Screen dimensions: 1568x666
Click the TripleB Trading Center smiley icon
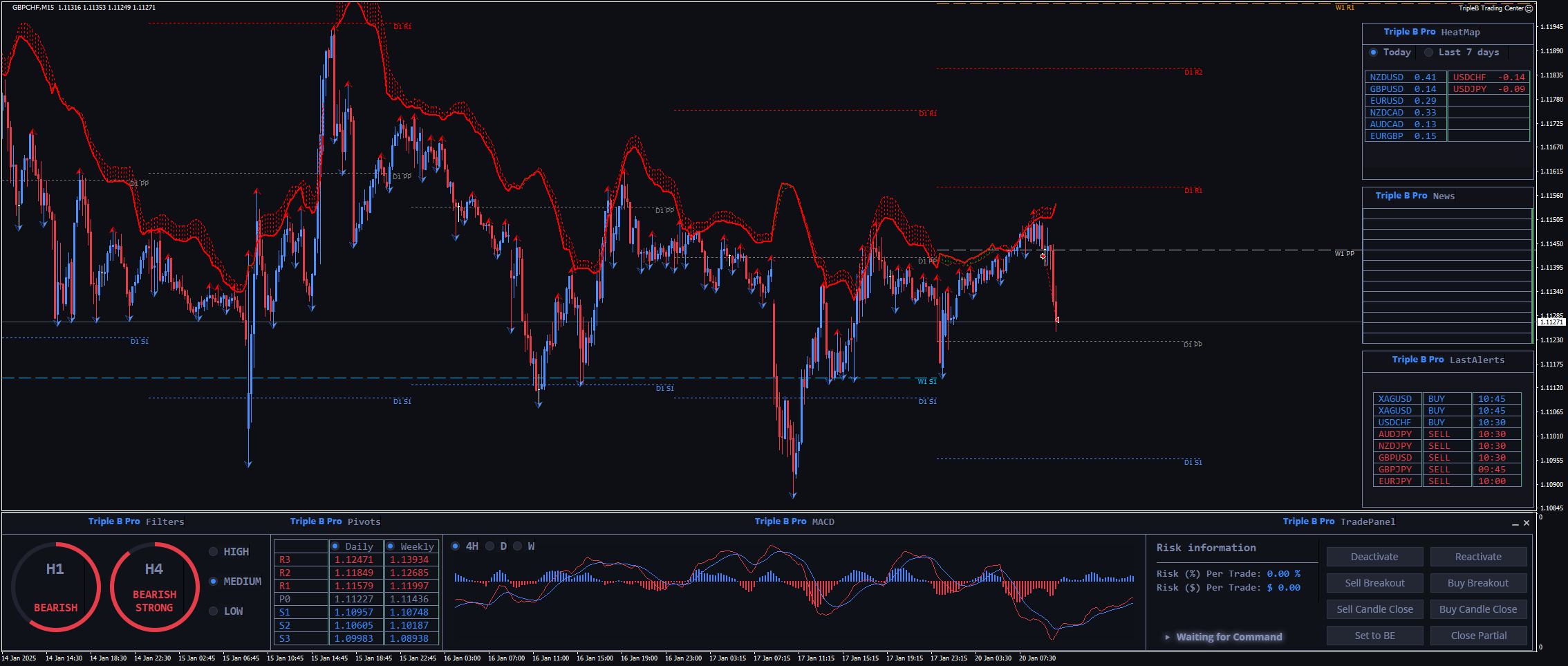pyautogui.click(x=1529, y=8)
